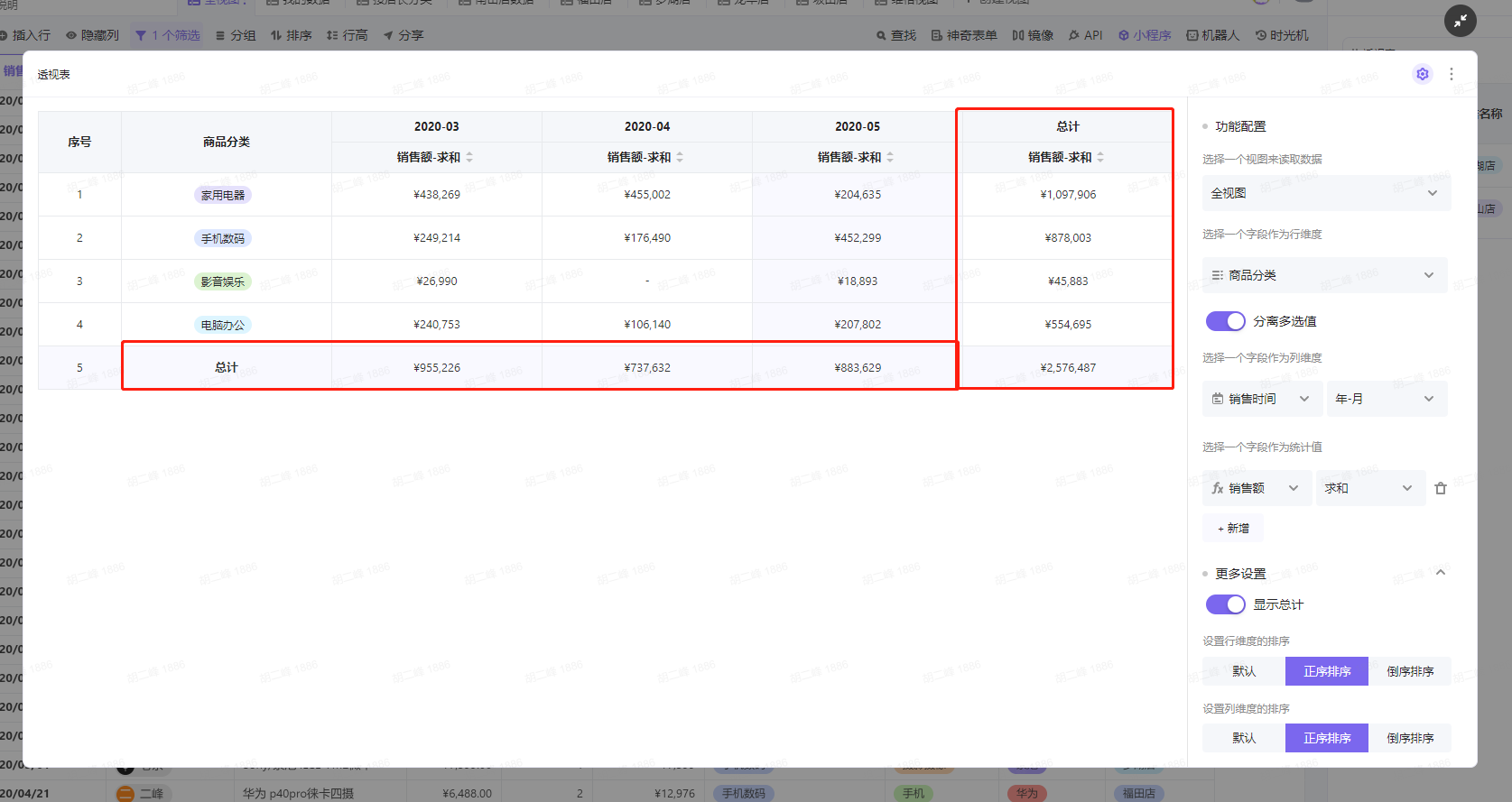Expand the 商品分类 row dimension dropdown
Screen dimensions: 1512x802
tap(1323, 275)
